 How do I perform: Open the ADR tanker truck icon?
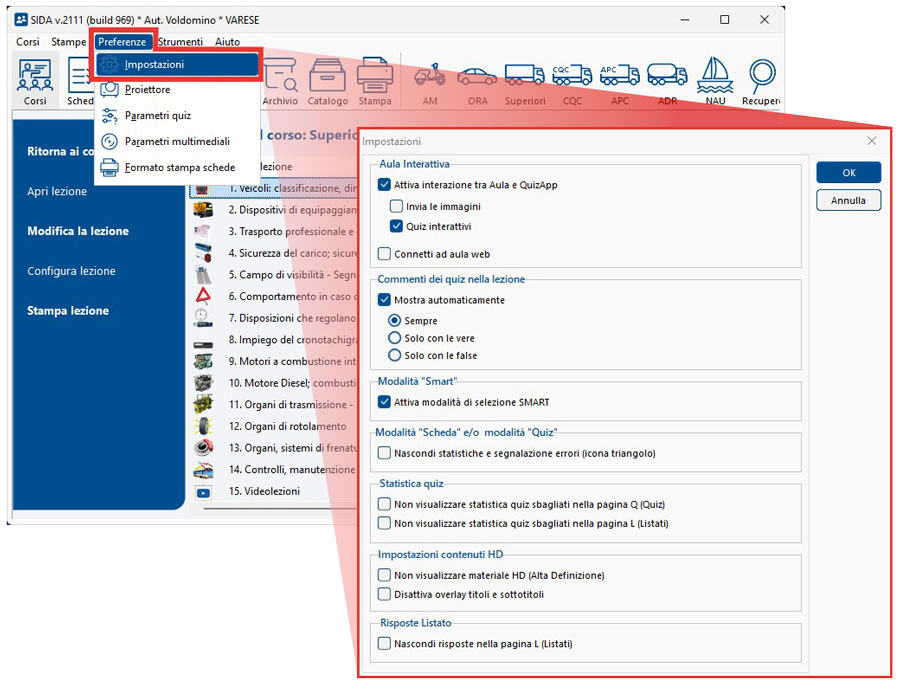[x=667, y=80]
